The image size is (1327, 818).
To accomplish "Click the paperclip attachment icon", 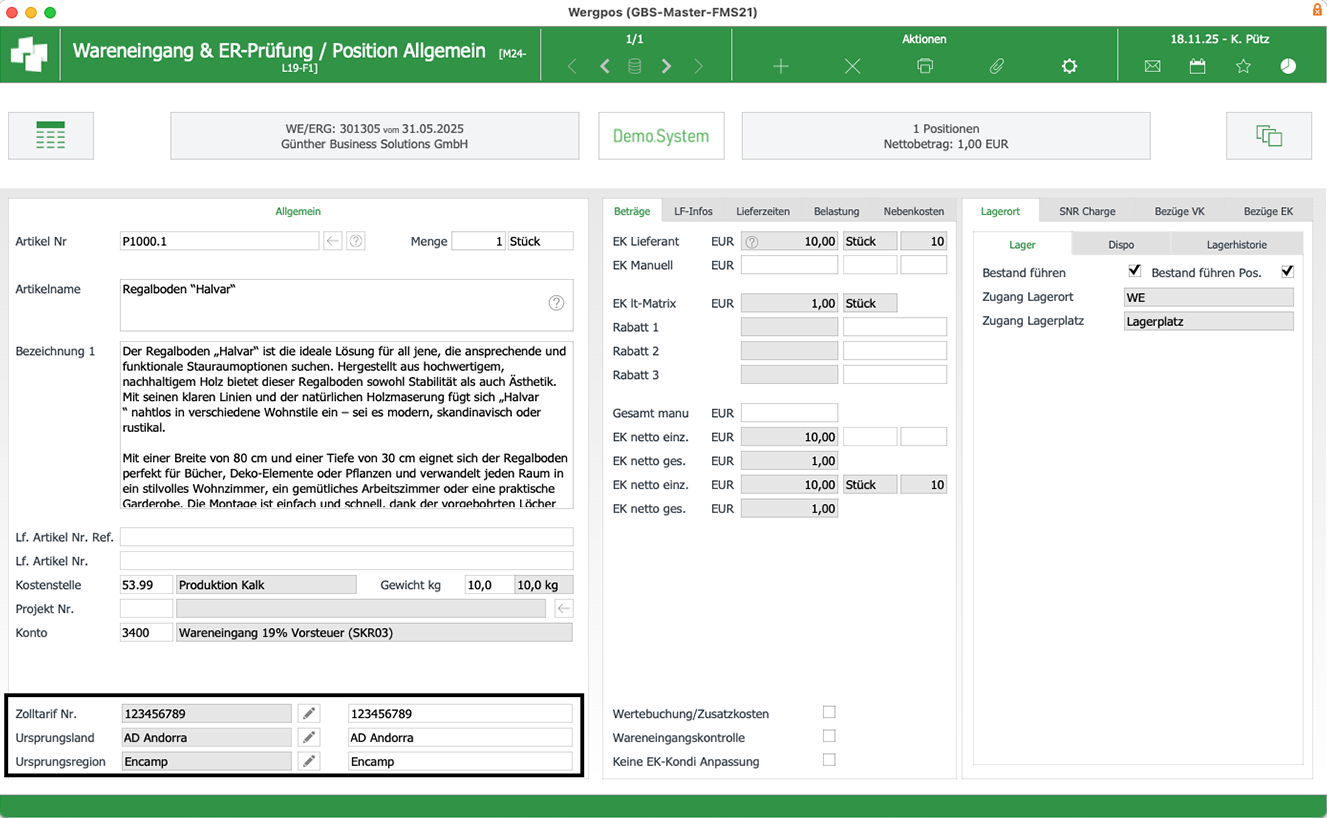I will coord(997,66).
